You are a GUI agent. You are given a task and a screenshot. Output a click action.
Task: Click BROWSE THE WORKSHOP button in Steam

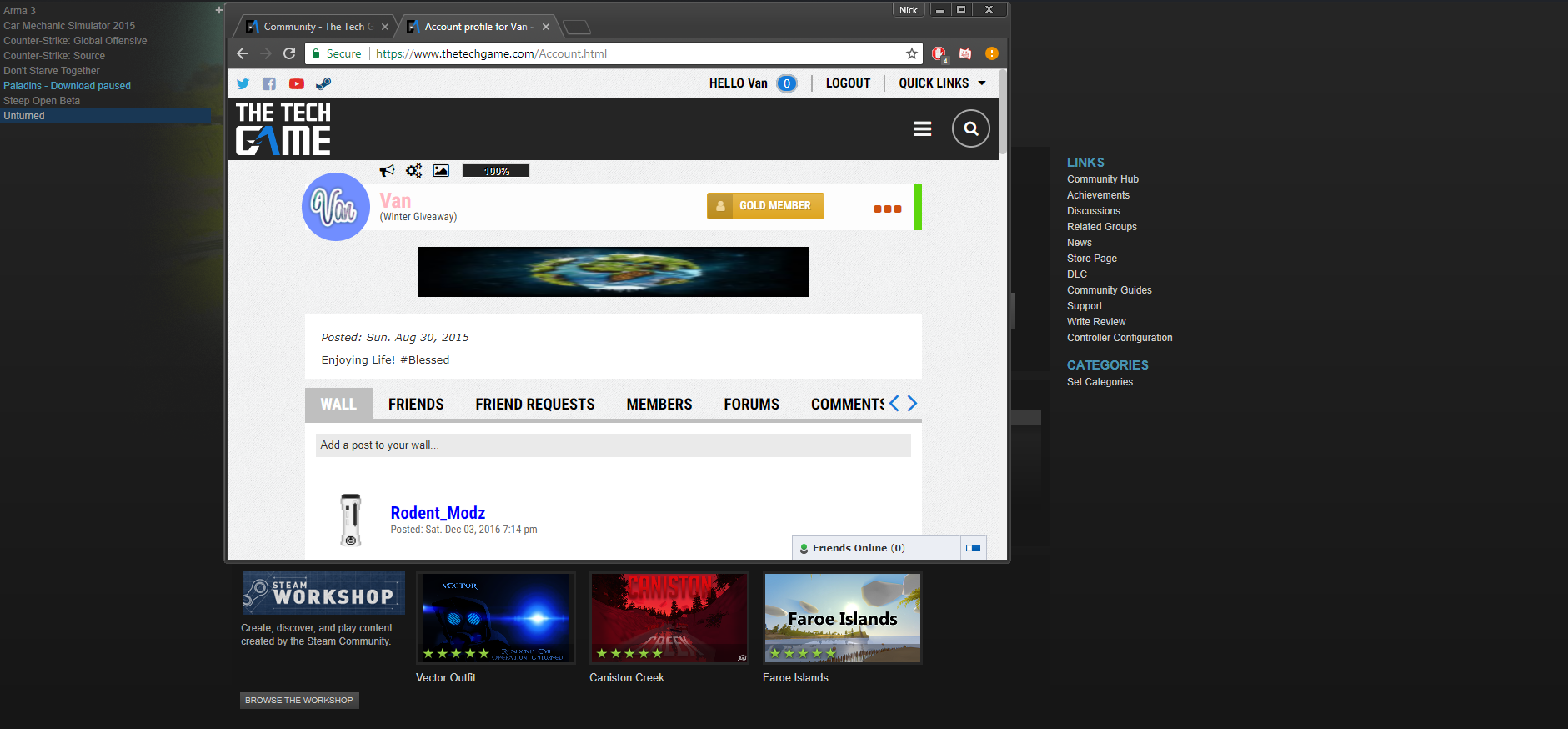click(299, 701)
